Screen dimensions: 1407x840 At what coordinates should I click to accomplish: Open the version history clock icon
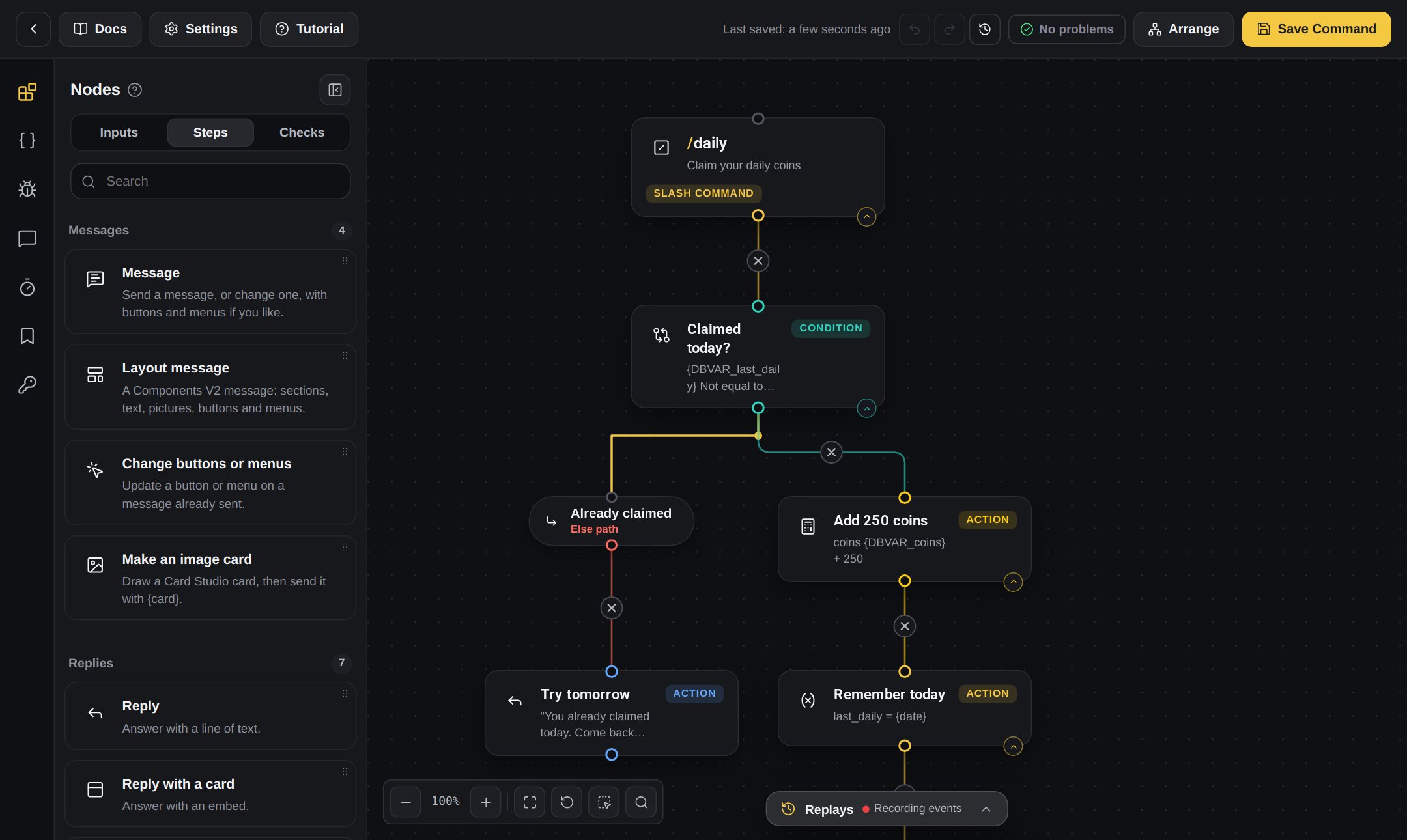click(985, 29)
